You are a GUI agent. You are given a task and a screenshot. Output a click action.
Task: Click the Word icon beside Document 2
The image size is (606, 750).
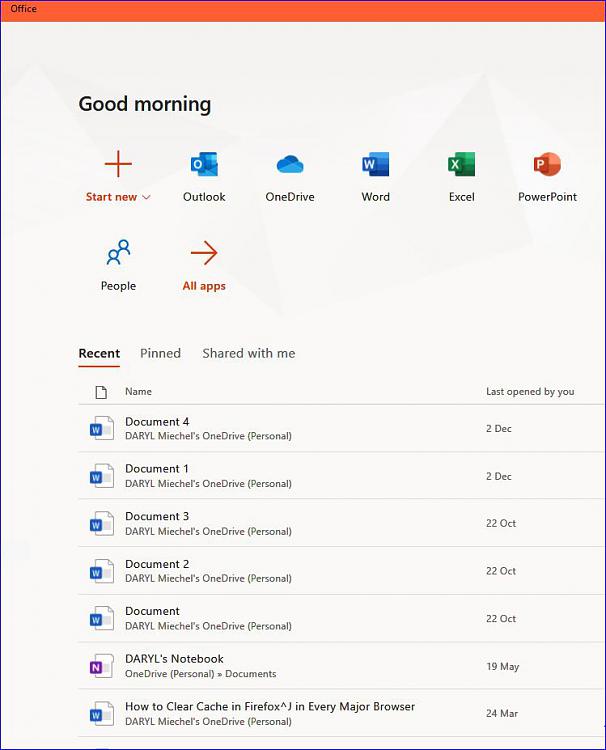(102, 571)
